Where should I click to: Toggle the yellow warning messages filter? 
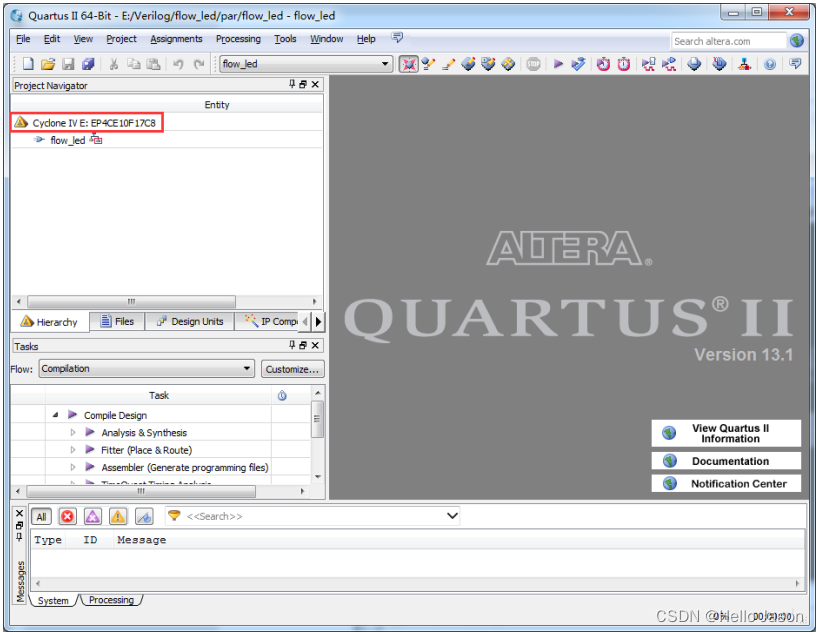tap(118, 517)
